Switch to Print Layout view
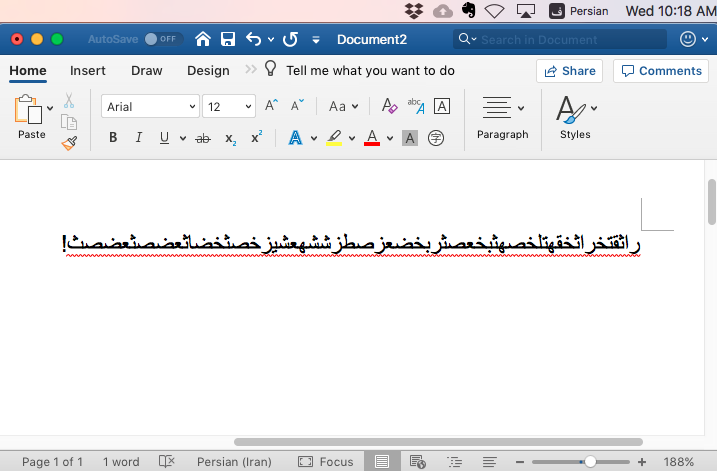Viewport: 717px width, 471px height. pos(382,461)
